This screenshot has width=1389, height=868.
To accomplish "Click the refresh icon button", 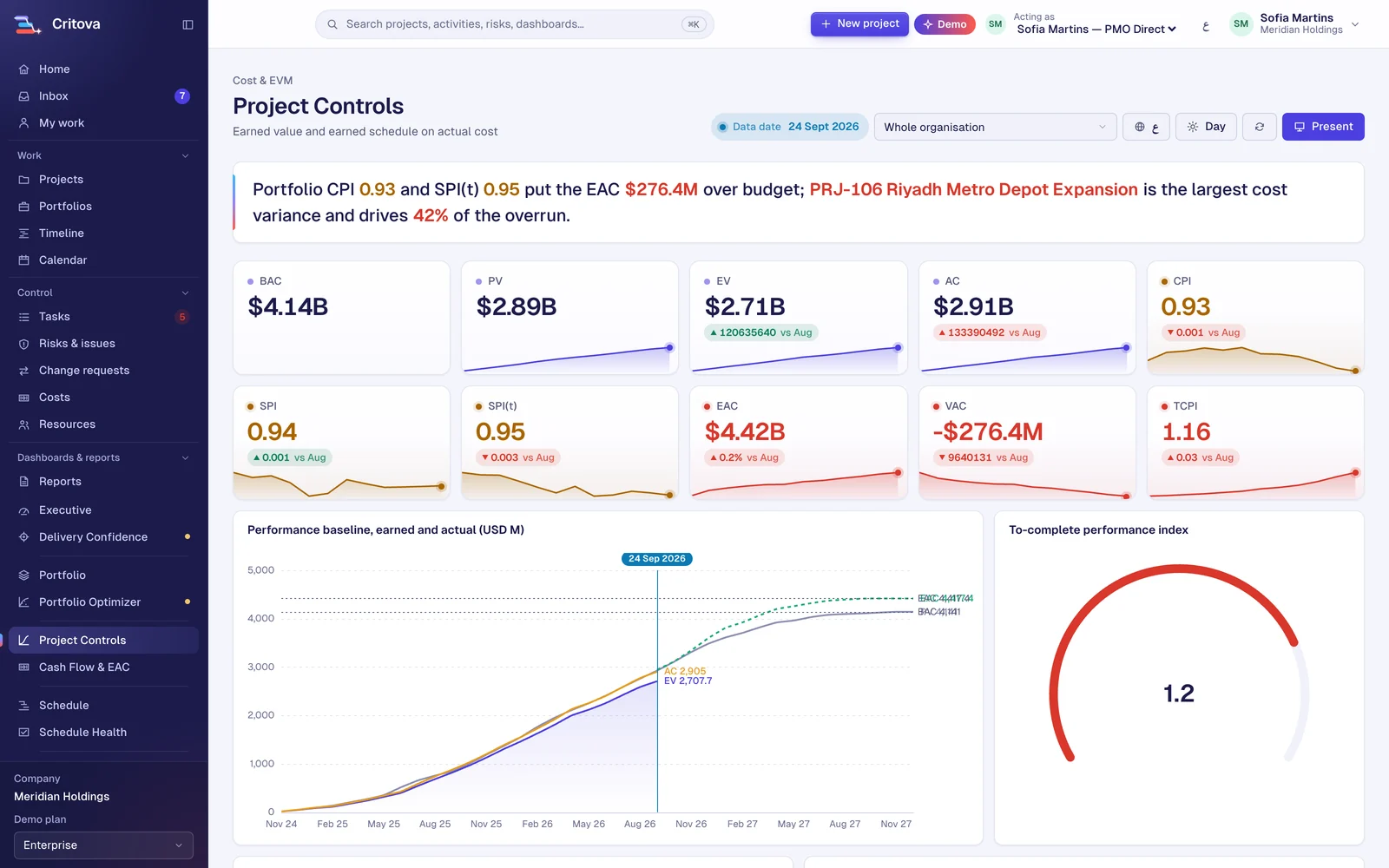I will [1260, 127].
